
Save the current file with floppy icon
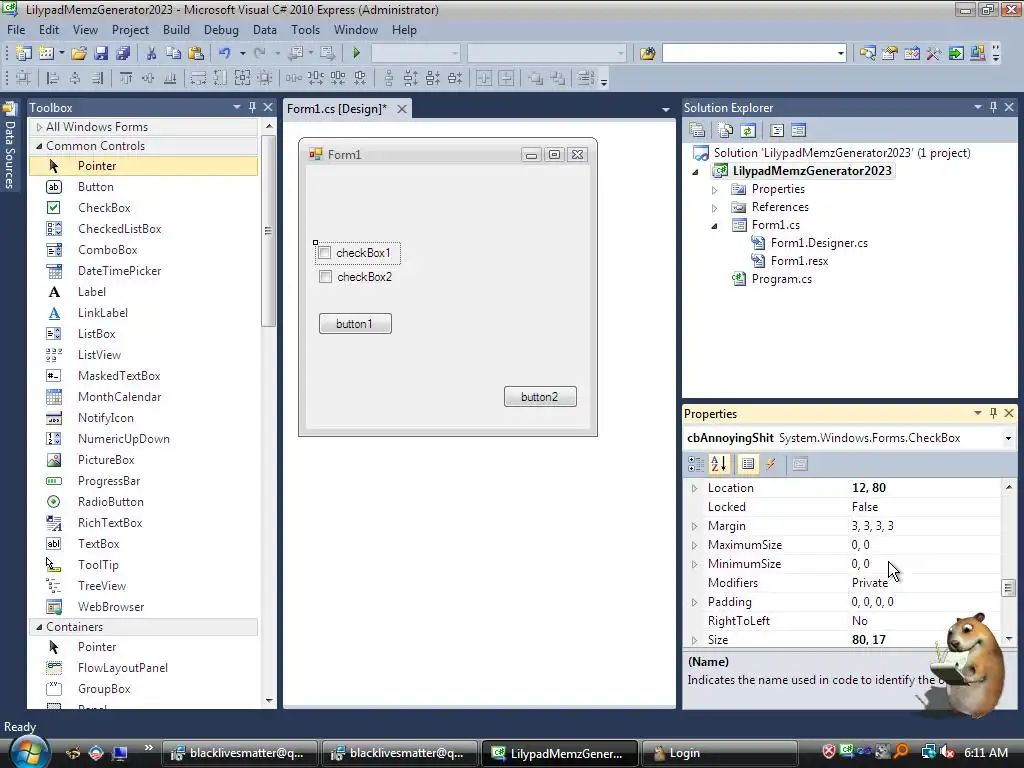[101, 53]
